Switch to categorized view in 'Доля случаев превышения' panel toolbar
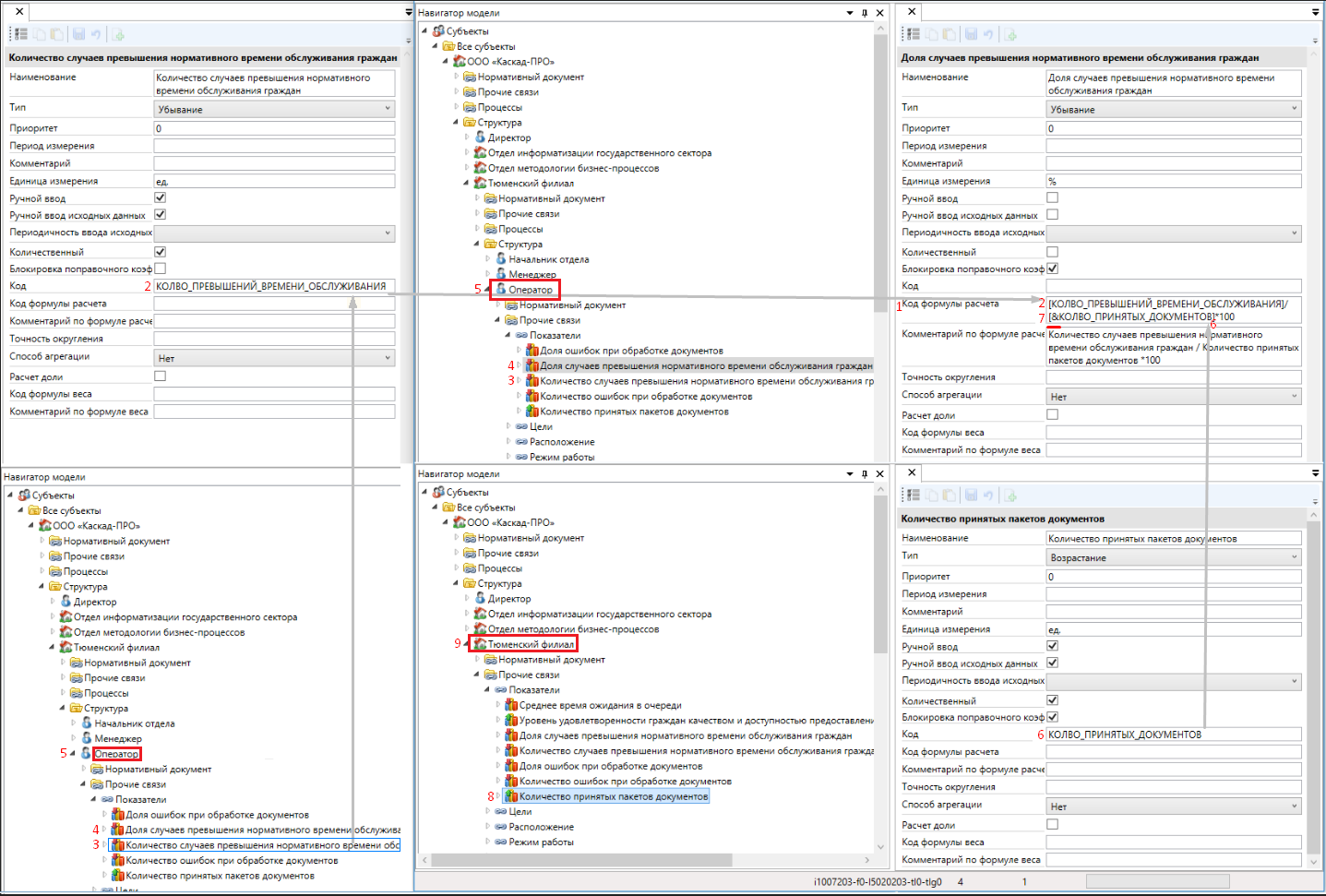This screenshot has width=1326, height=896. pos(914,34)
